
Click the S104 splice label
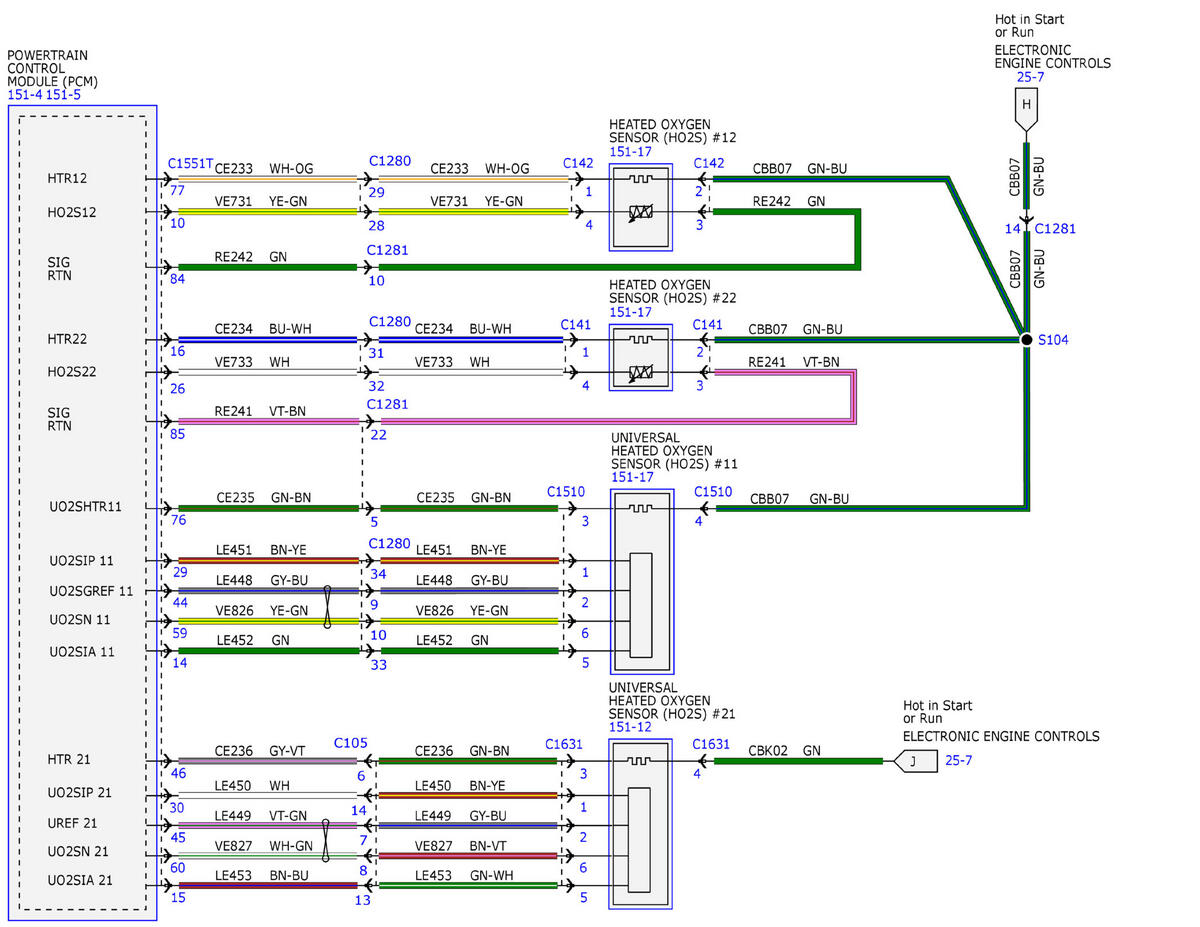(1054, 340)
